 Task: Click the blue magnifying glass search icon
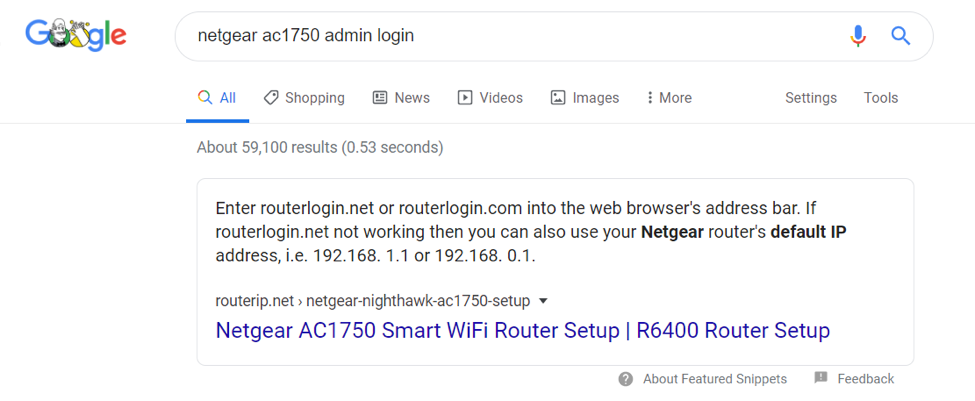click(x=900, y=36)
